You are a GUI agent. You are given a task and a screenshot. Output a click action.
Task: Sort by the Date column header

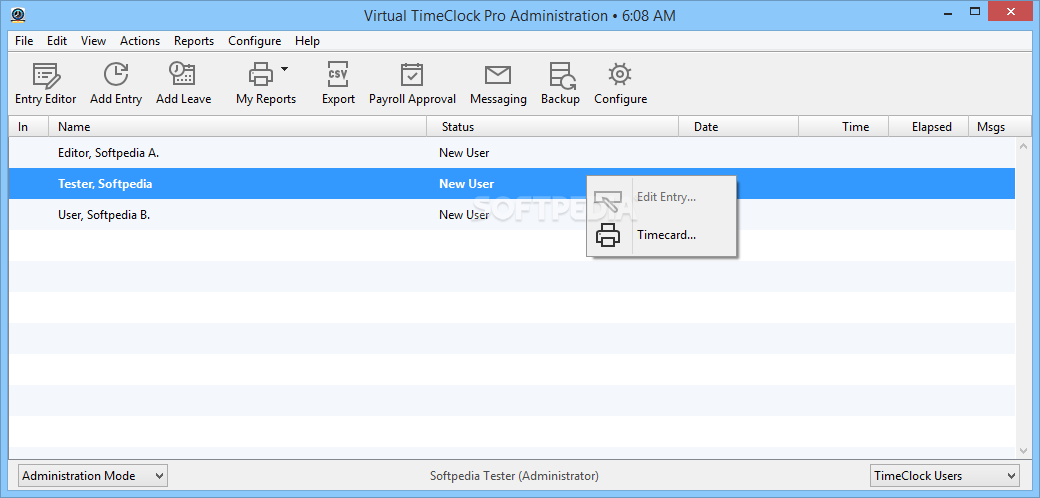coord(739,127)
